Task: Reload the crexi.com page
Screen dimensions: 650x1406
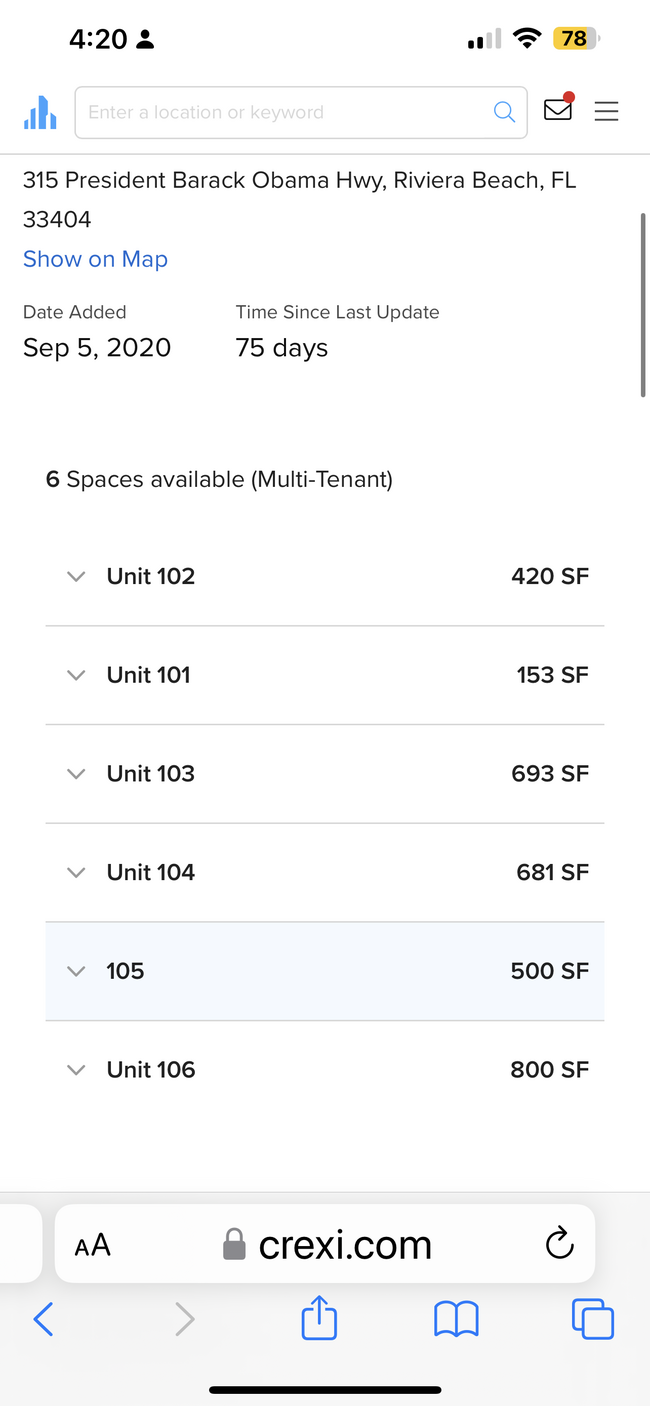Action: [559, 1244]
